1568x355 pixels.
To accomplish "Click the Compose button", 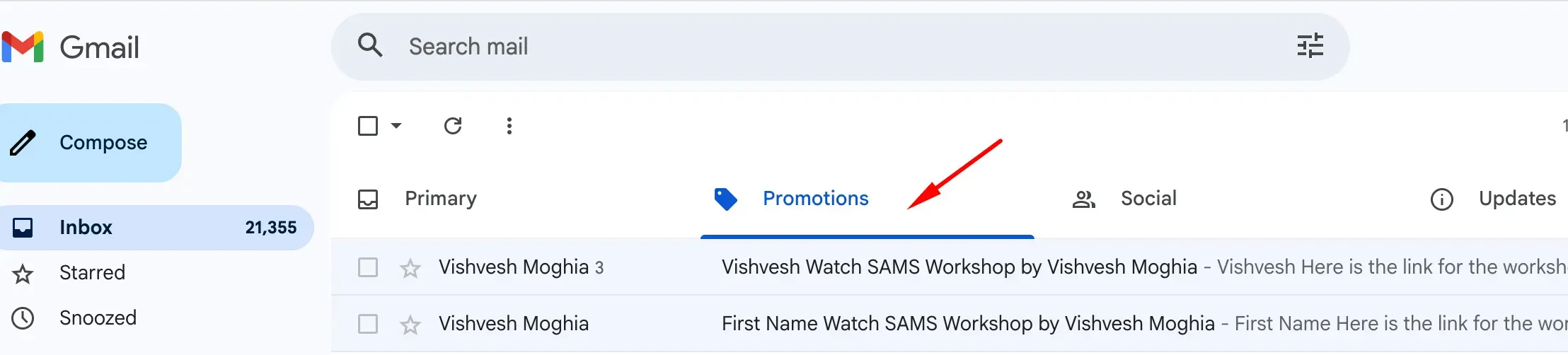I will point(91,143).
